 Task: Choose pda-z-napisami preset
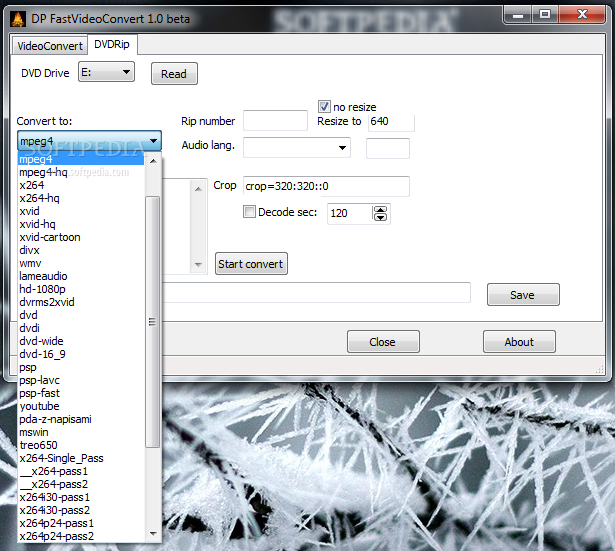(81, 419)
